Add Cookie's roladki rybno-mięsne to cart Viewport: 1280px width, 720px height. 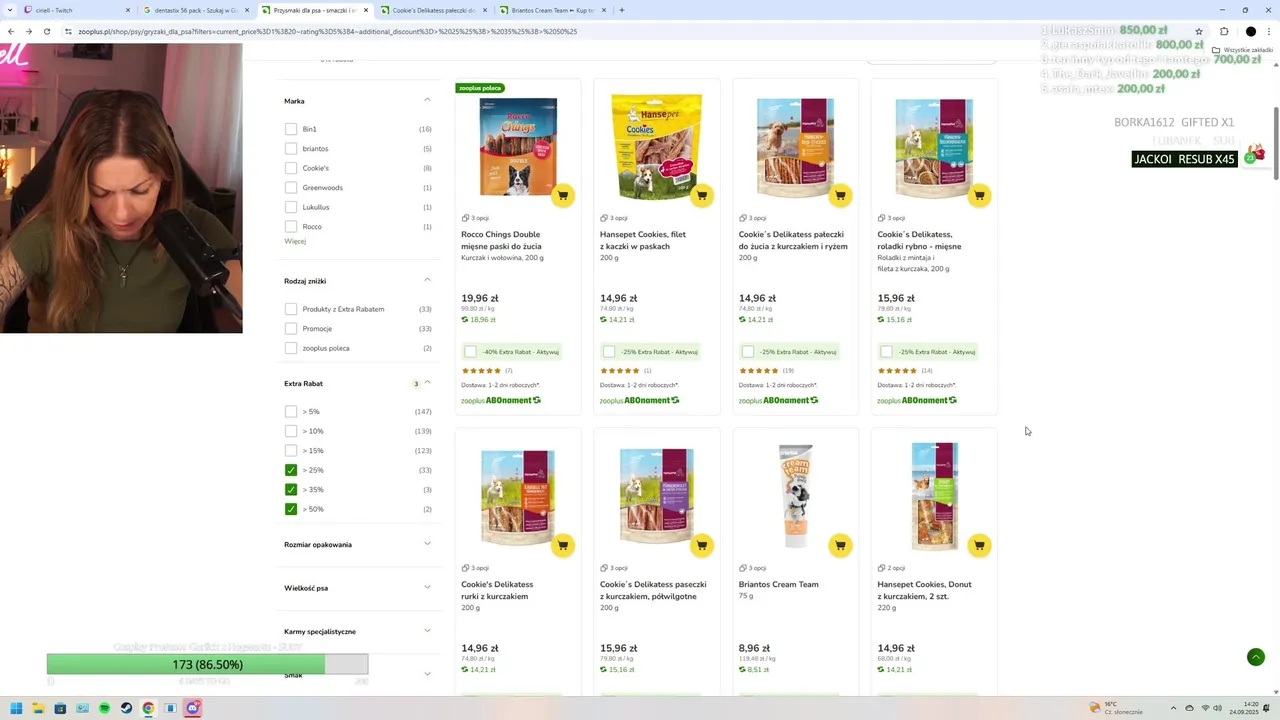click(x=979, y=195)
